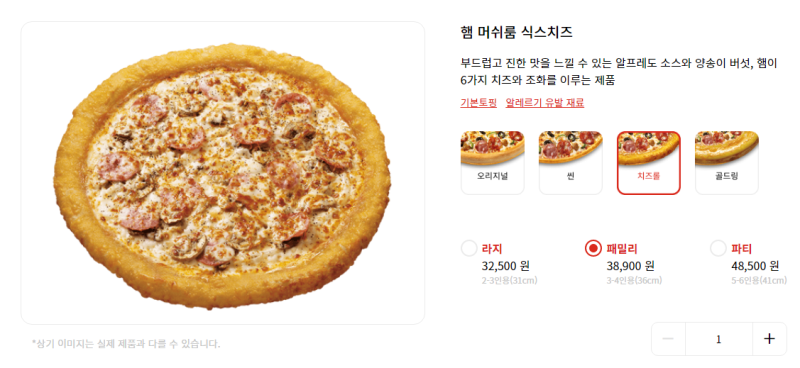Click the quantity number field
The height and width of the screenshot is (368, 800).
click(719, 339)
